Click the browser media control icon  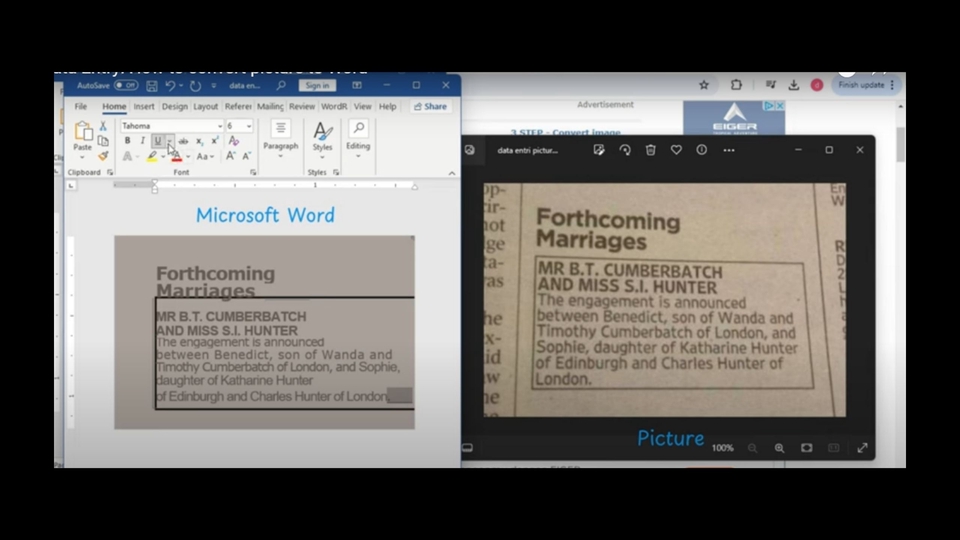point(771,85)
